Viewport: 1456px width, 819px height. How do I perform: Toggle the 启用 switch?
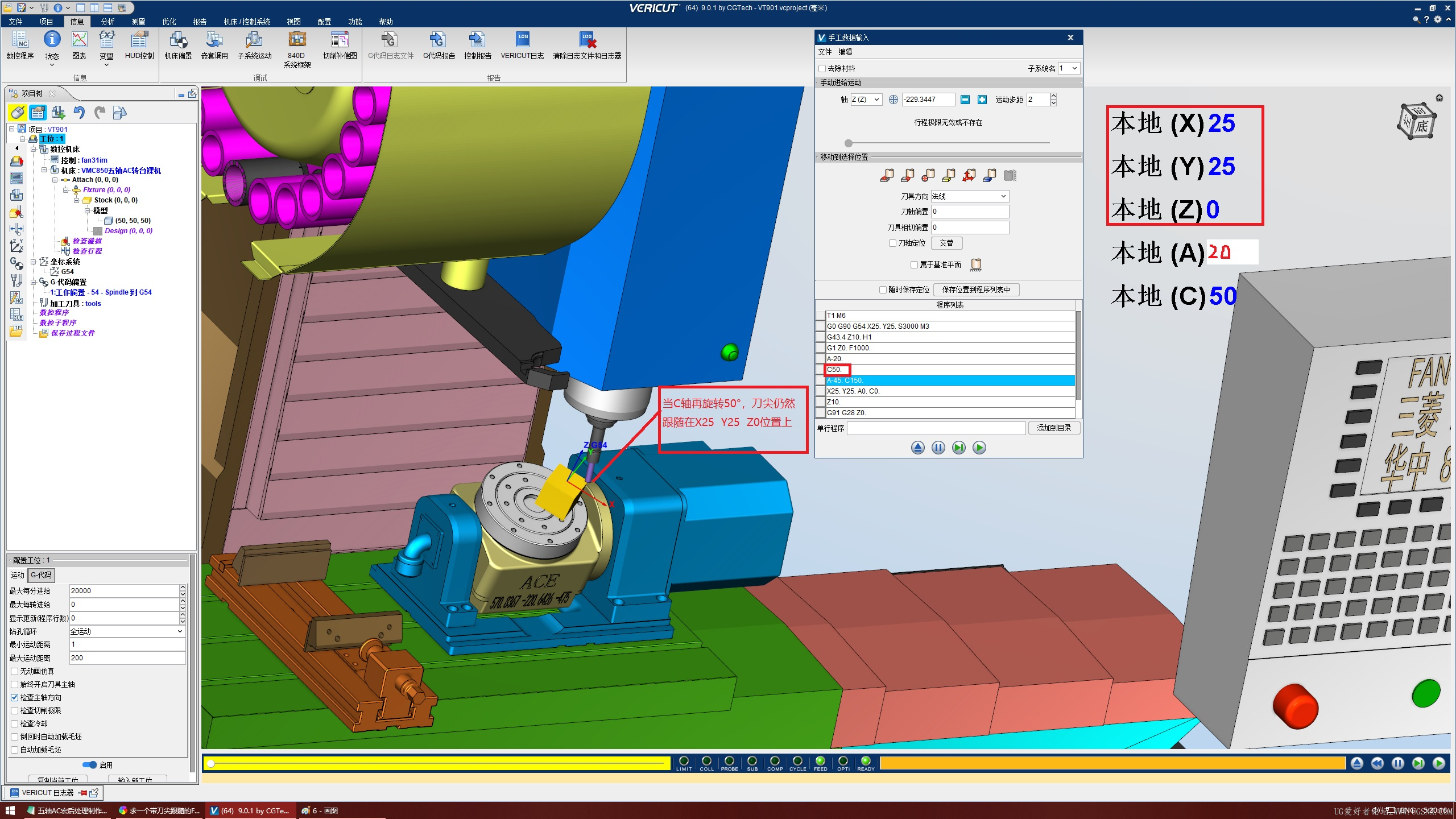pyautogui.click(x=90, y=765)
